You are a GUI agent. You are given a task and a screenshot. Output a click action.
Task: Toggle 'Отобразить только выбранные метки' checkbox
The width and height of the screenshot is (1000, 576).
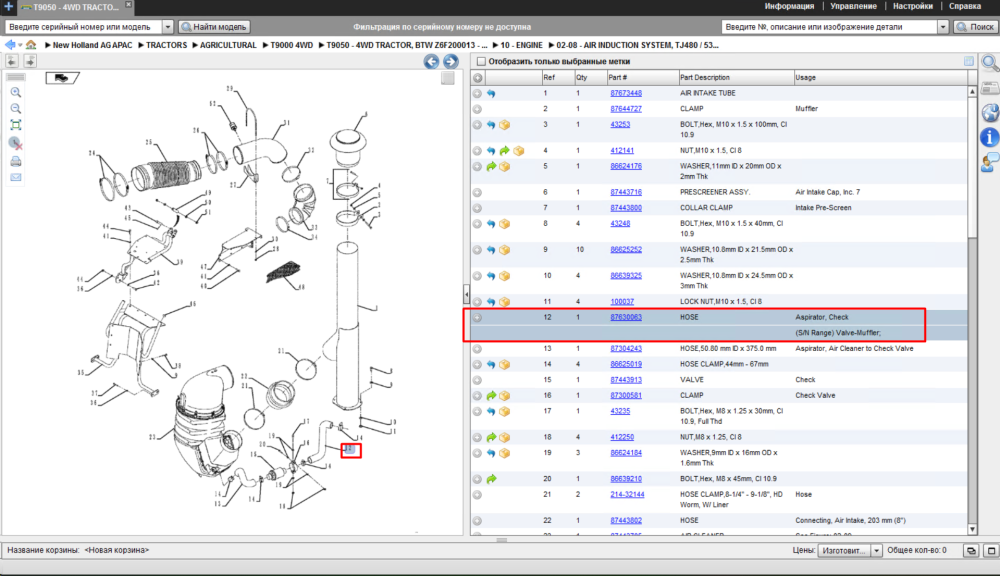point(482,61)
